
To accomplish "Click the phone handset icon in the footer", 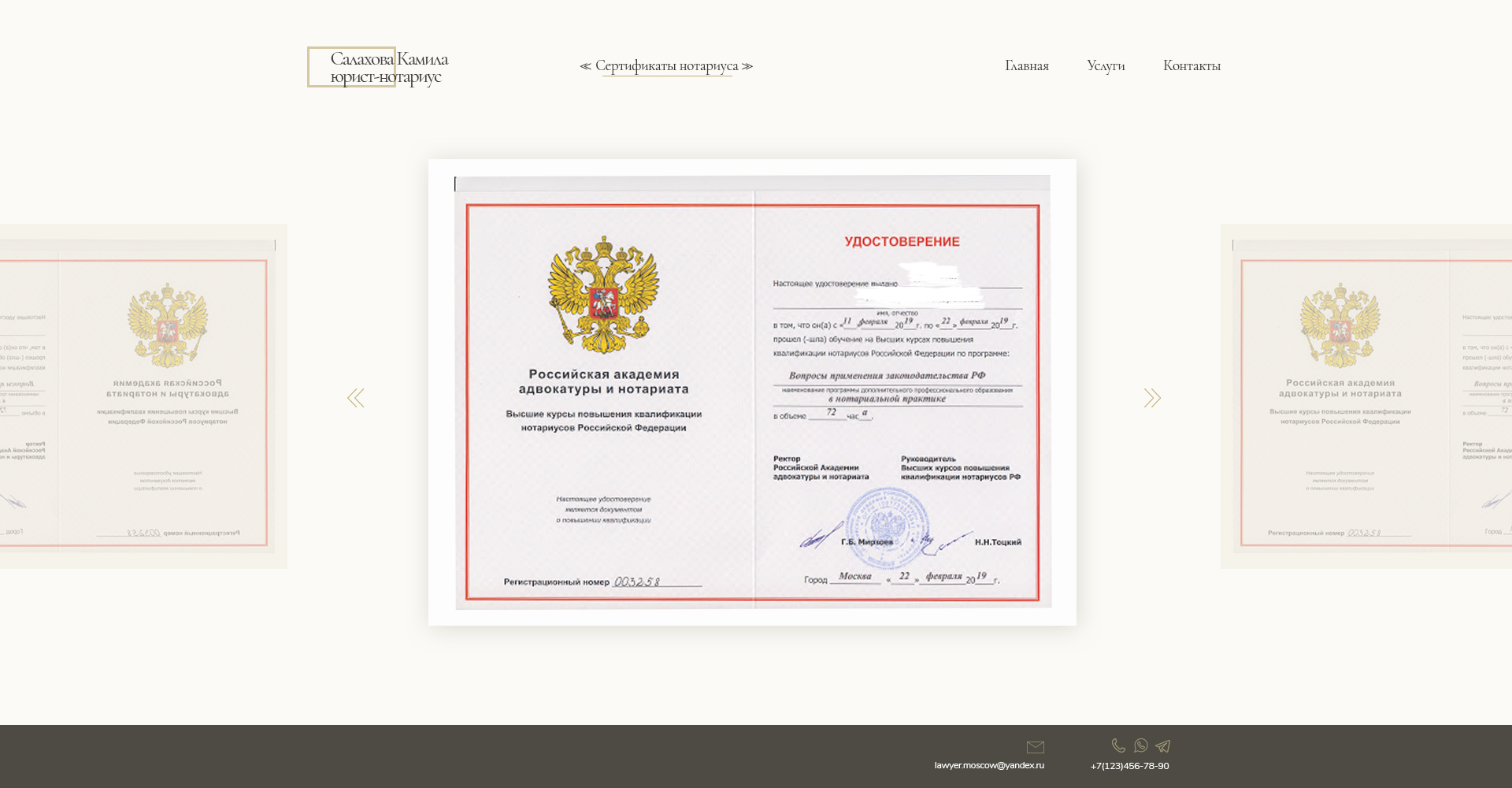I will [x=1118, y=745].
